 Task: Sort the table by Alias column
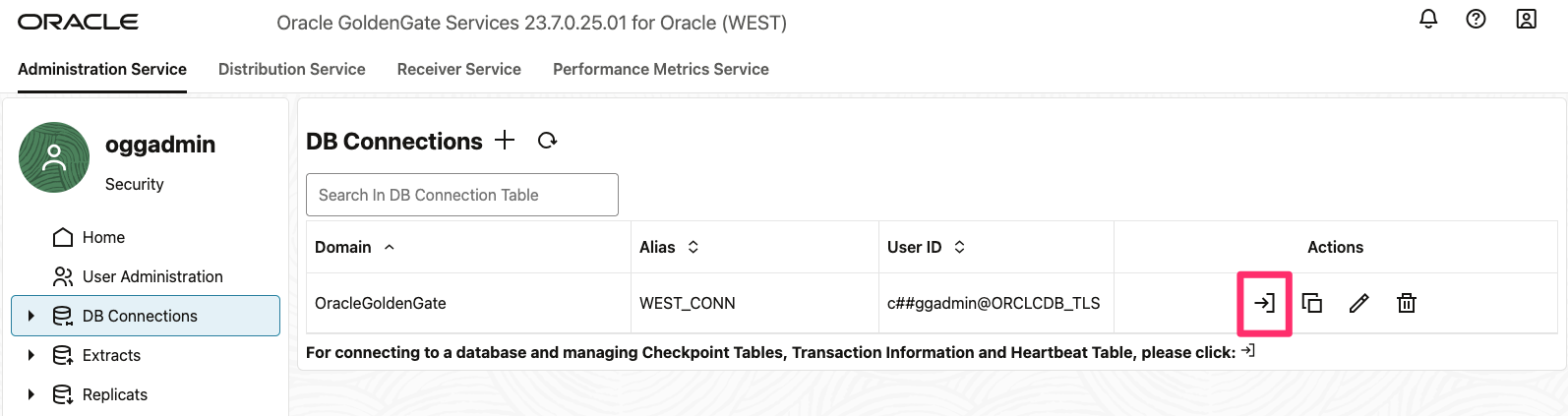click(x=694, y=247)
